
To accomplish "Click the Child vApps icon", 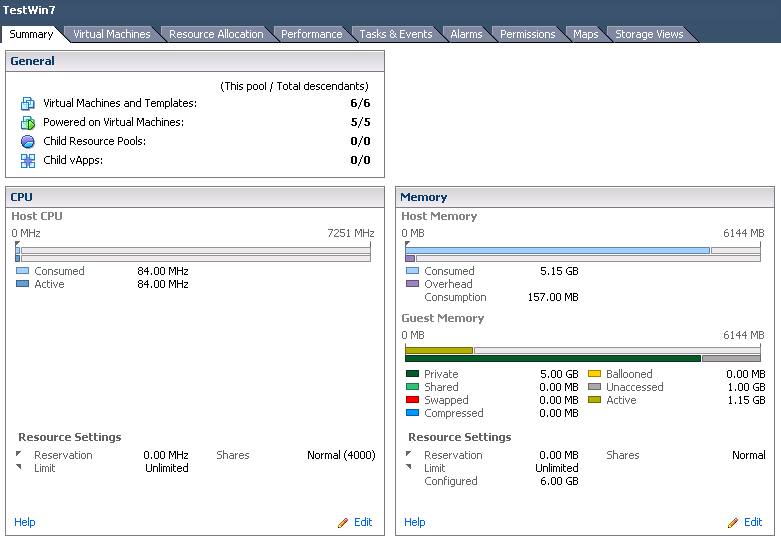I will coord(27,160).
